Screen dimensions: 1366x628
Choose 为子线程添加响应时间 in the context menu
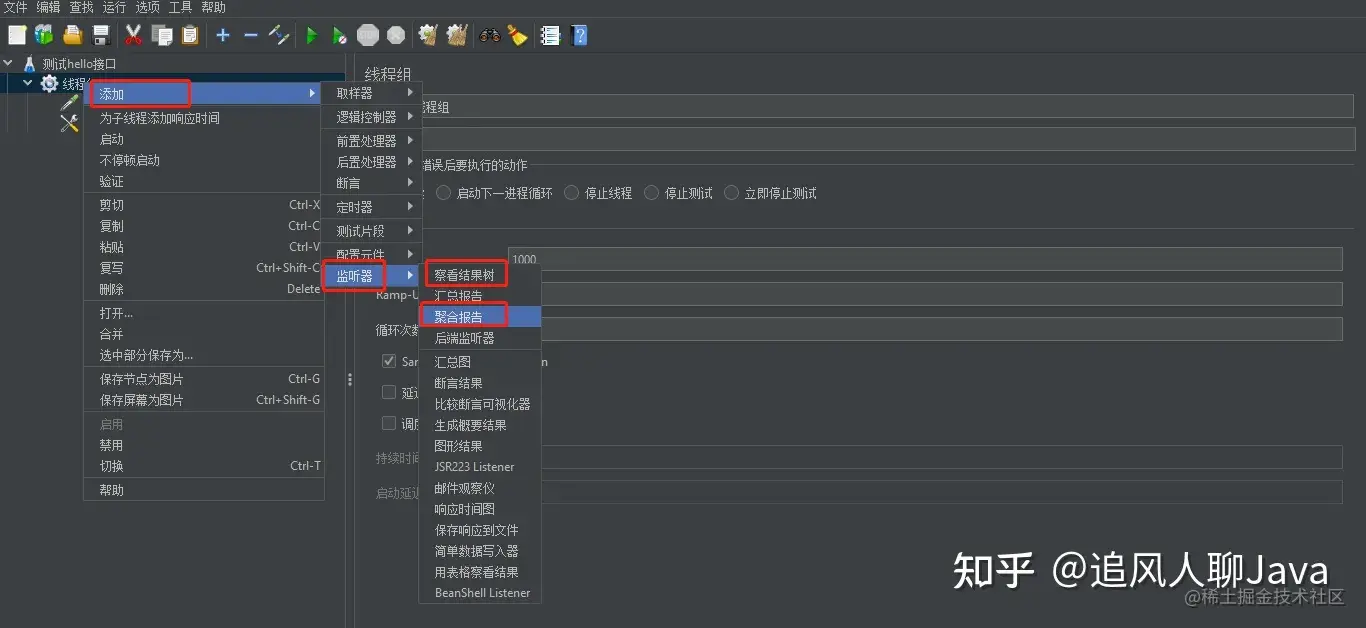(202, 118)
